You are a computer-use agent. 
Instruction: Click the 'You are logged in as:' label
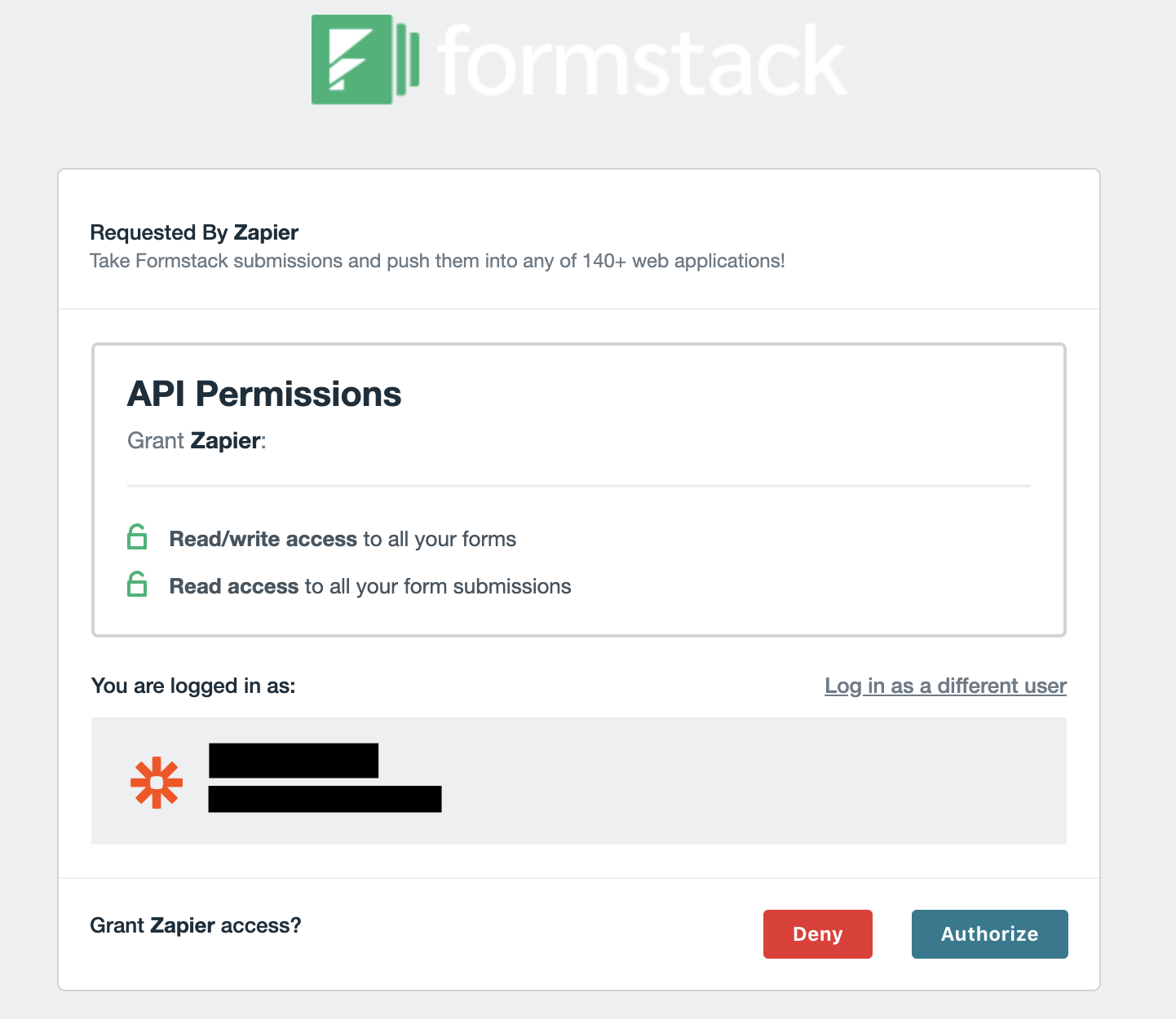click(193, 686)
